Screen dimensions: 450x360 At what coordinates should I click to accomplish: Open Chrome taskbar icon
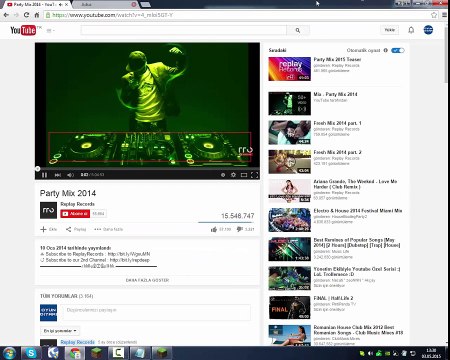[75, 353]
